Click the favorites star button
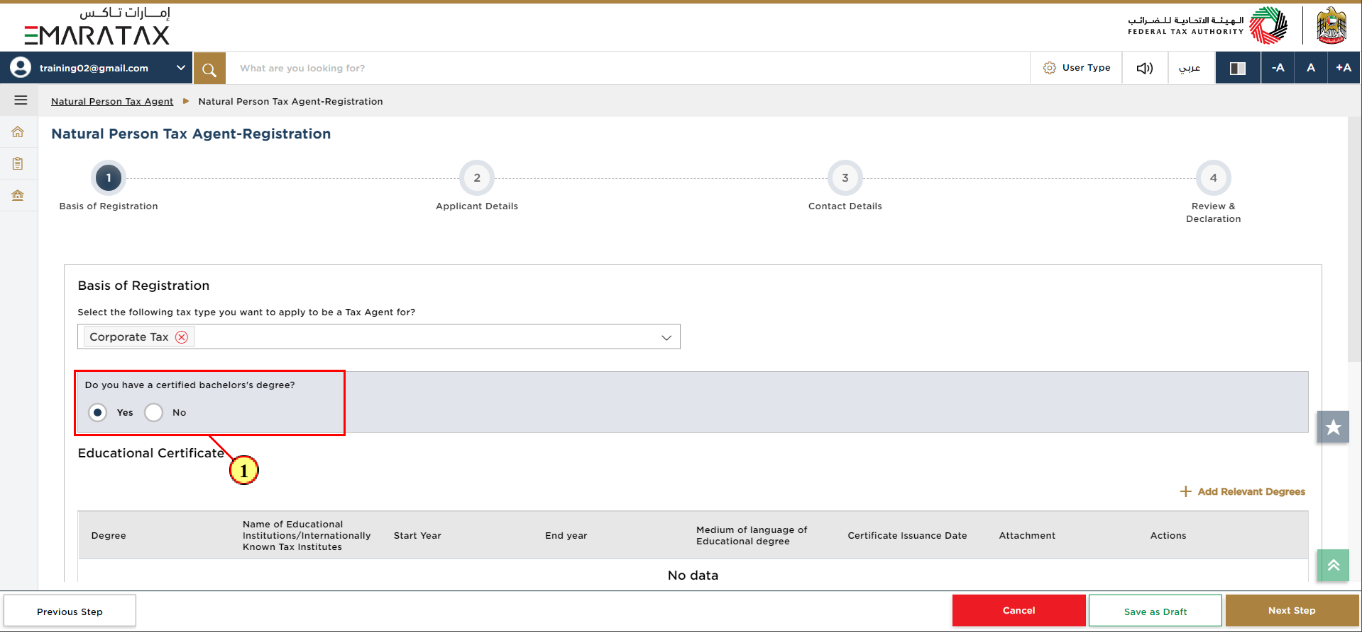Image resolution: width=1366 pixels, height=637 pixels. point(1333,427)
